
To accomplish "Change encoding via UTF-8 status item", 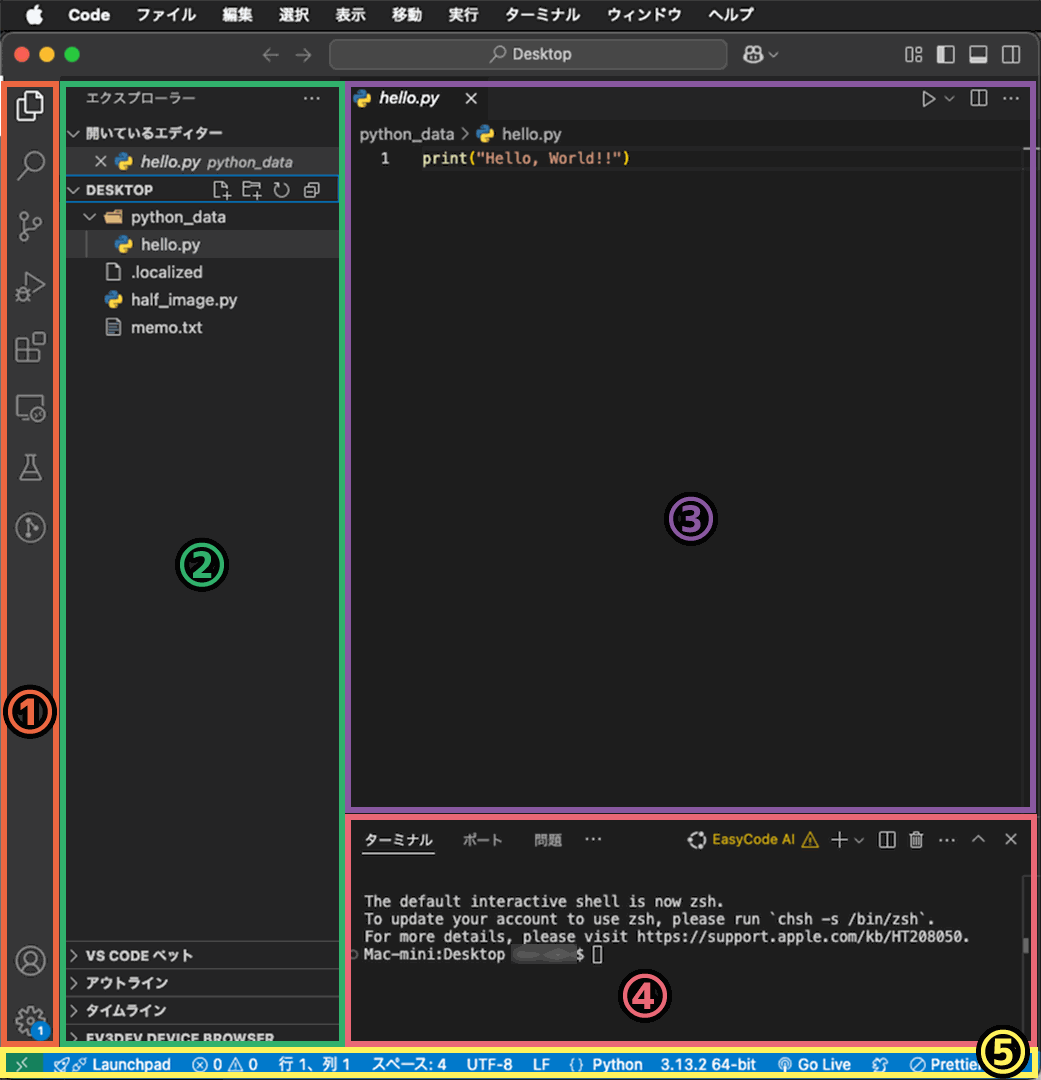I will click(489, 1064).
